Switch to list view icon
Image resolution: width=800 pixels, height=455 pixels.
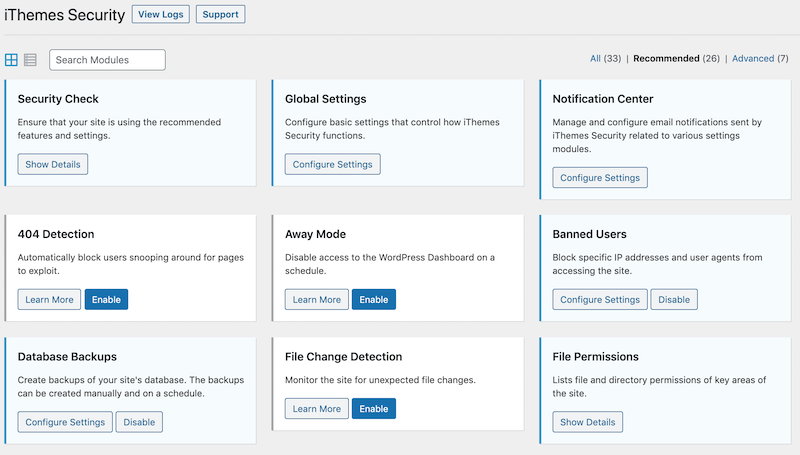coord(30,60)
